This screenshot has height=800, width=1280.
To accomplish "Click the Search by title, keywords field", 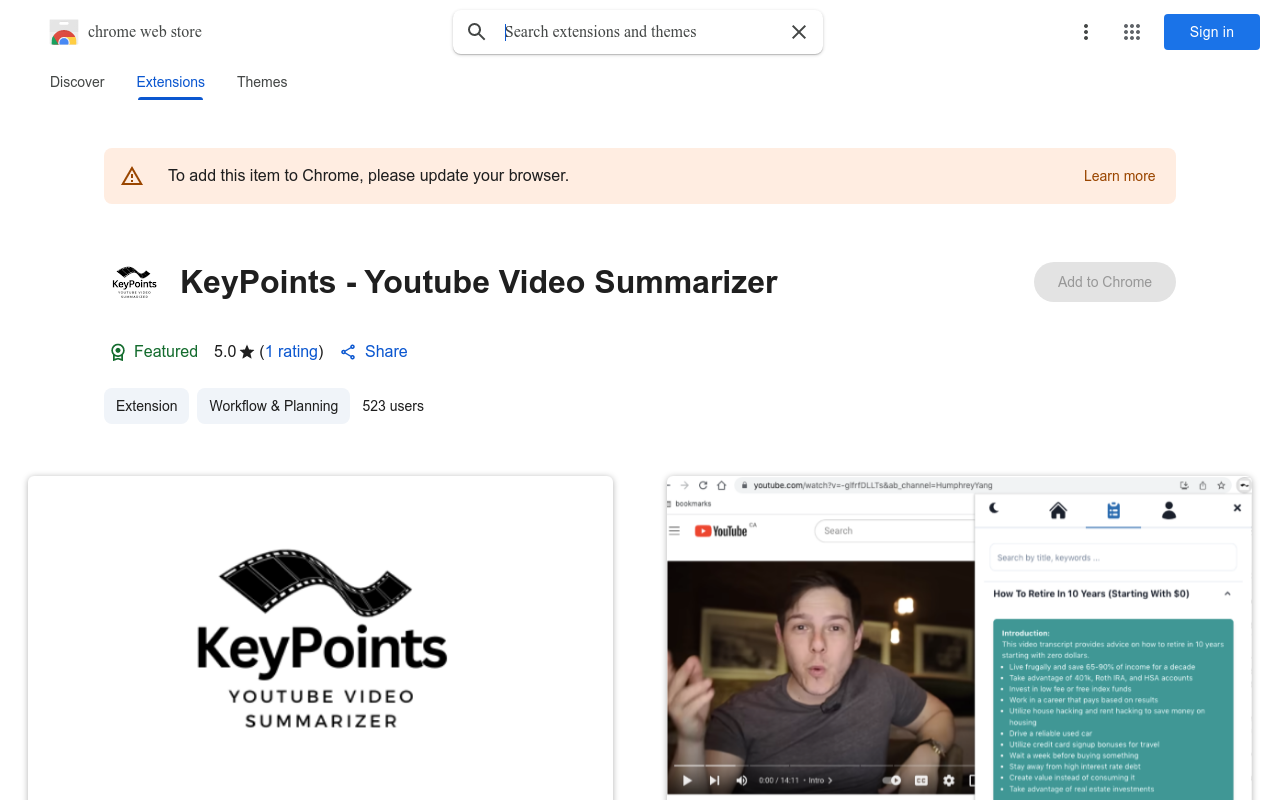I will (1113, 557).
